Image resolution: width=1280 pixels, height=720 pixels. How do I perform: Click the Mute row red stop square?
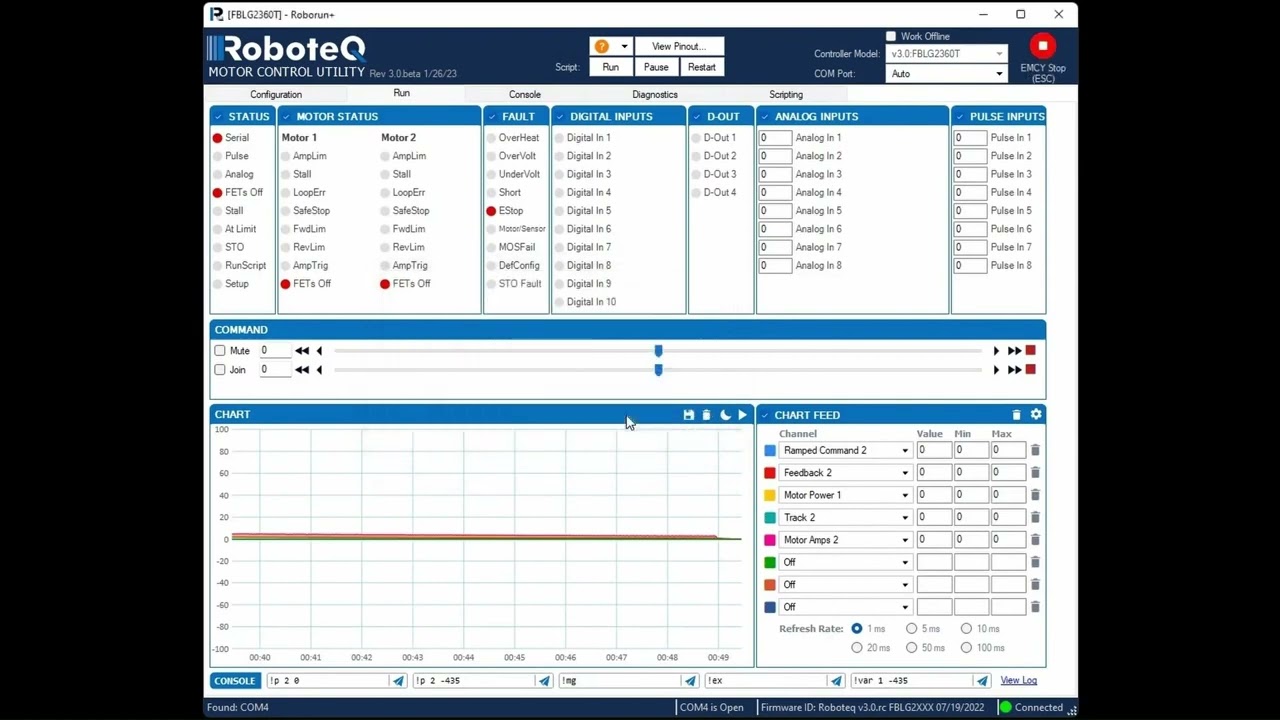click(1031, 351)
